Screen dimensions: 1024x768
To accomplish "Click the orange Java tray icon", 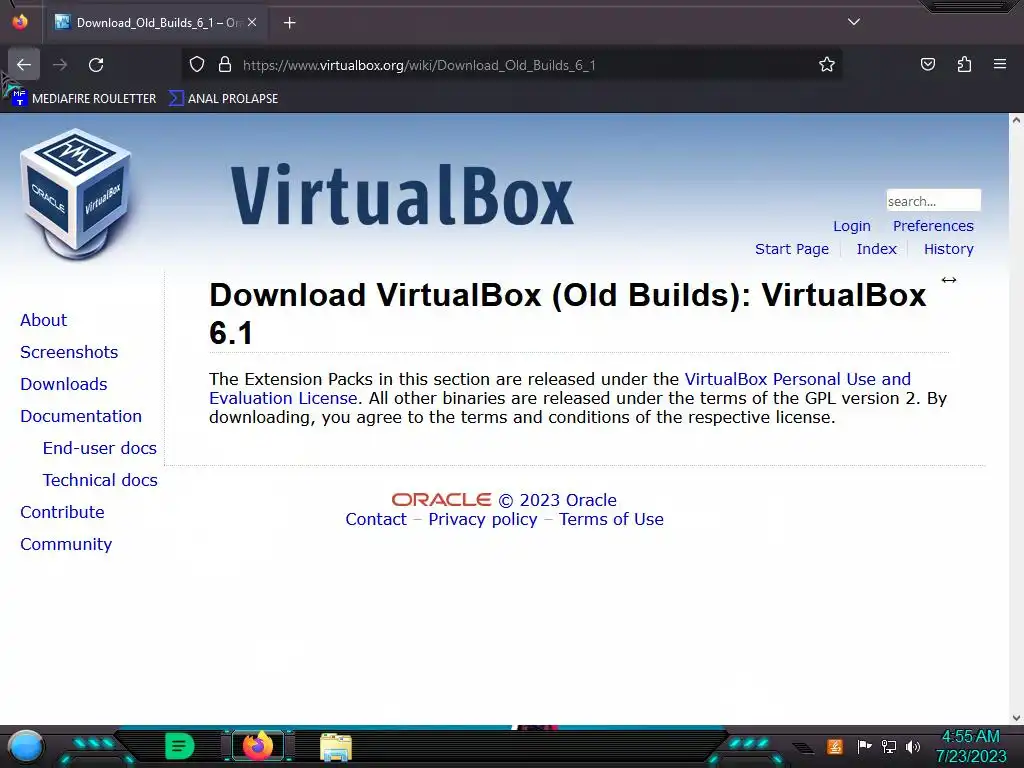I will (x=834, y=746).
